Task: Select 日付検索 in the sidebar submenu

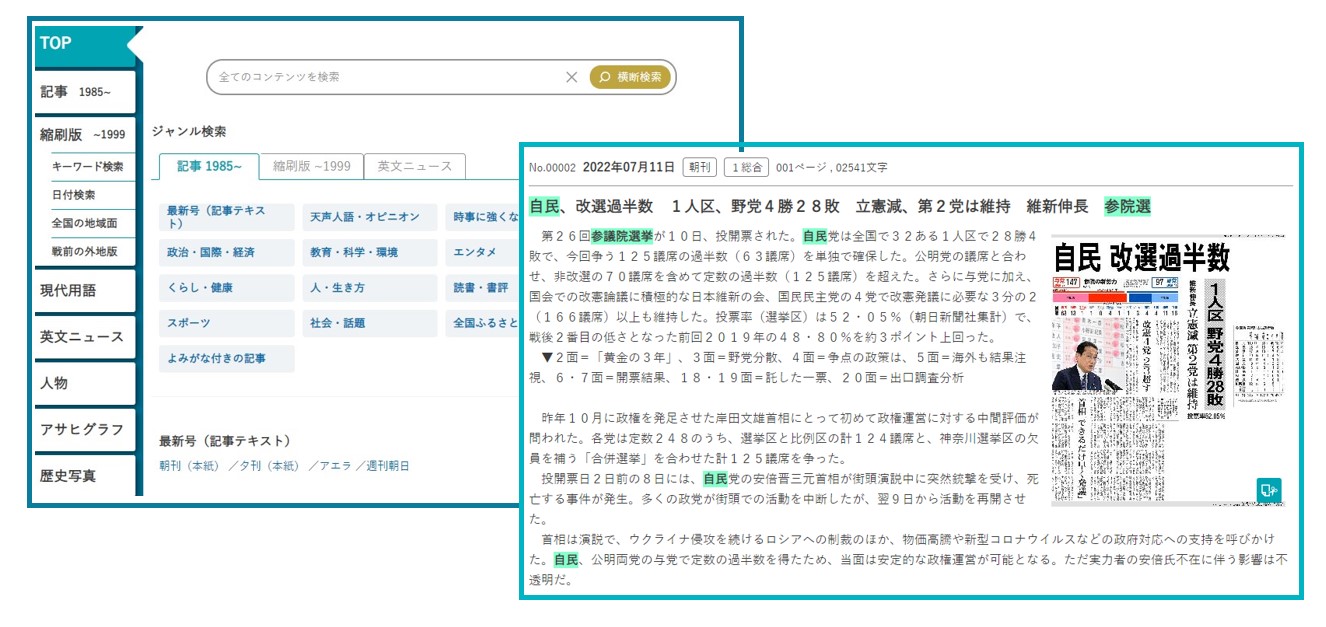Action: point(89,195)
